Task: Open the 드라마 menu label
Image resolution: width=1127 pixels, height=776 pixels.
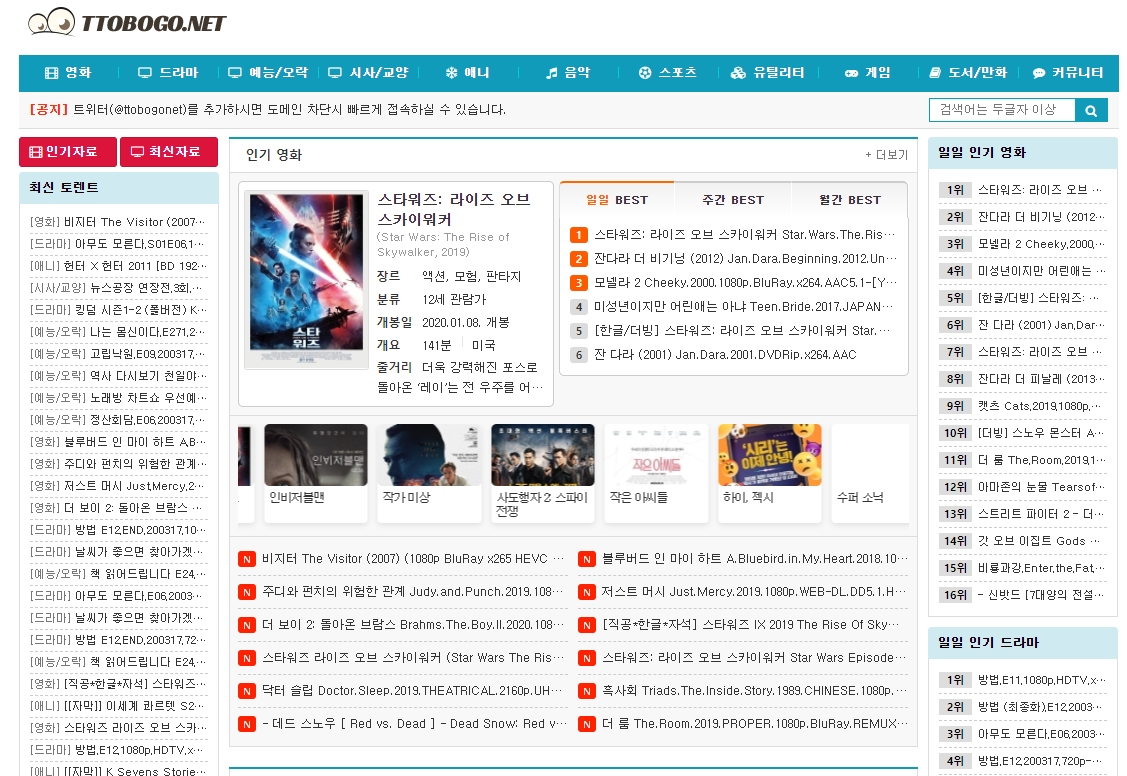Action: [x=178, y=73]
